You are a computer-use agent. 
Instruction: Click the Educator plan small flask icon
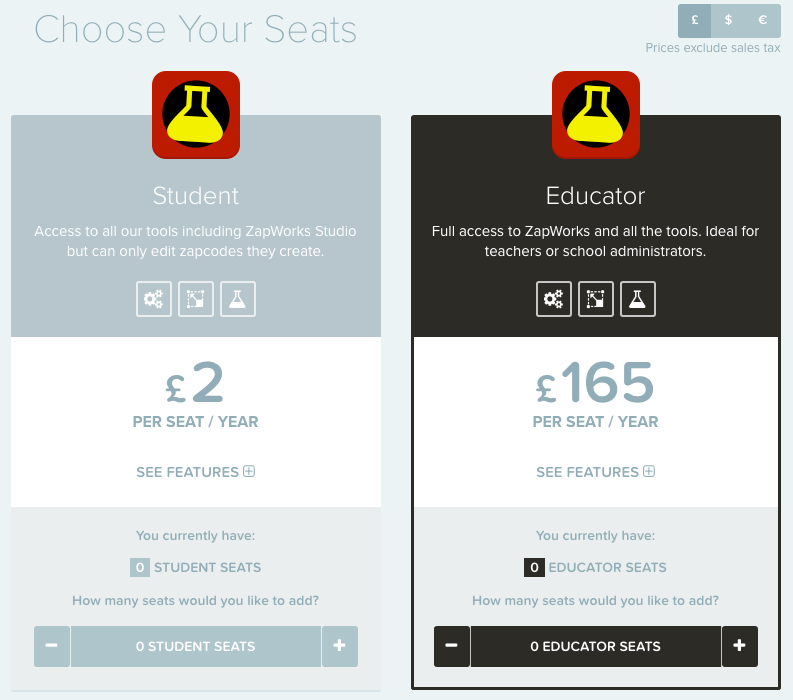tap(638, 299)
